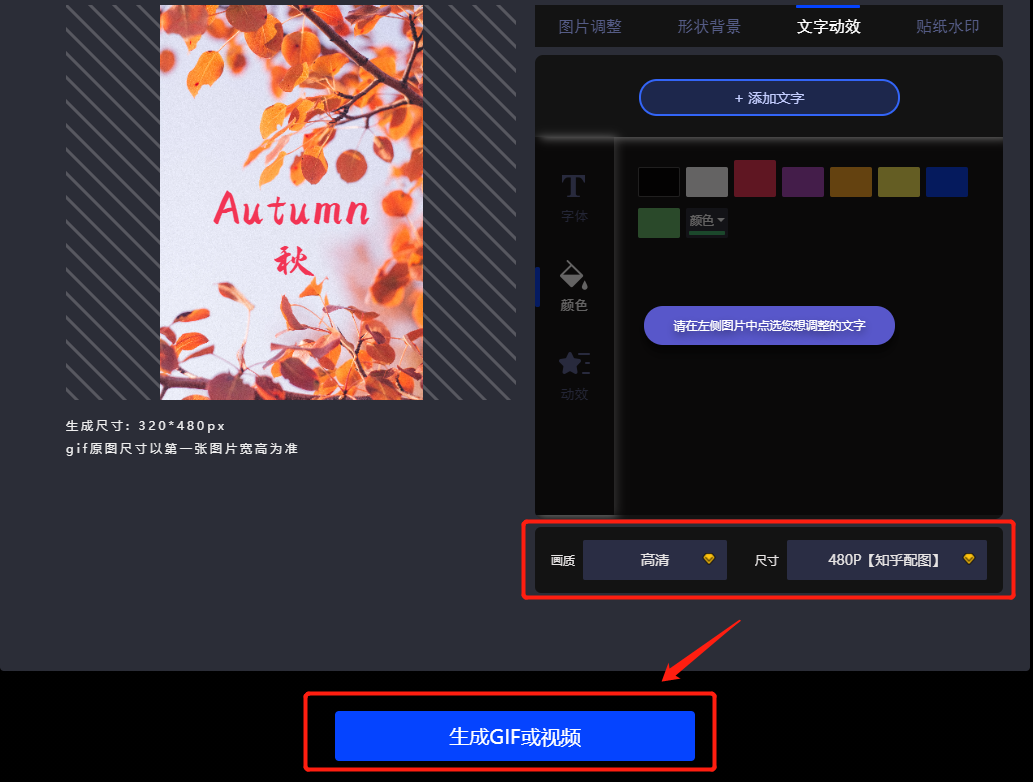Select the black color swatch
The image size is (1033, 782).
658,181
